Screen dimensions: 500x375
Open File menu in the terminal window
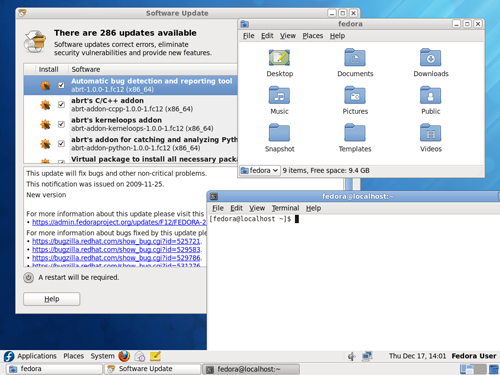pyautogui.click(x=218, y=208)
